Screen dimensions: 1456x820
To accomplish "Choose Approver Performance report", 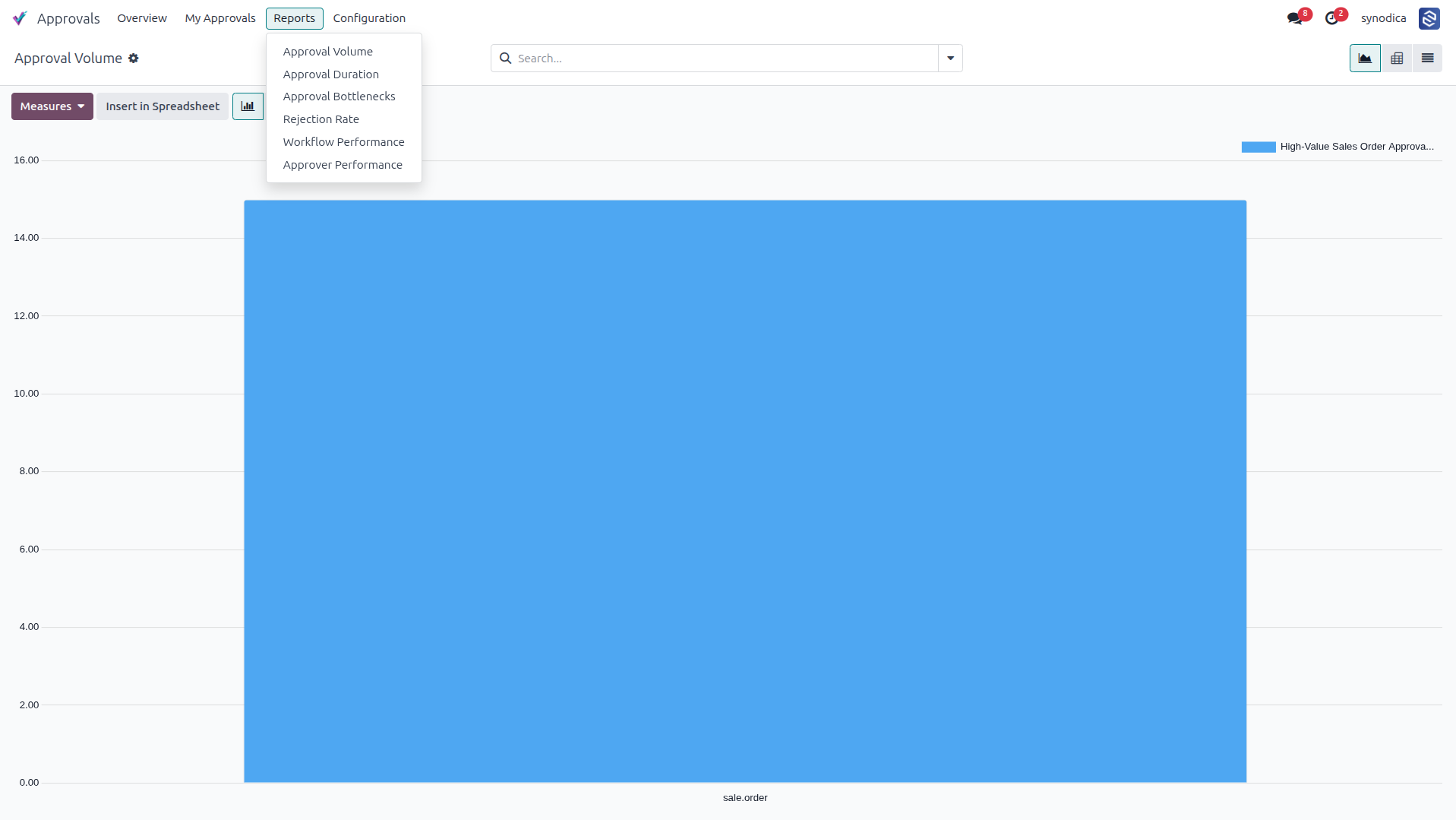I will pos(343,165).
